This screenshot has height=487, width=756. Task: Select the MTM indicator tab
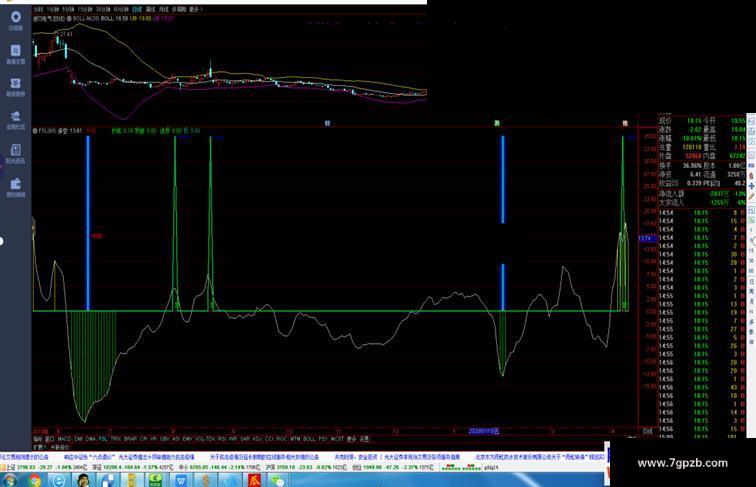click(x=295, y=439)
